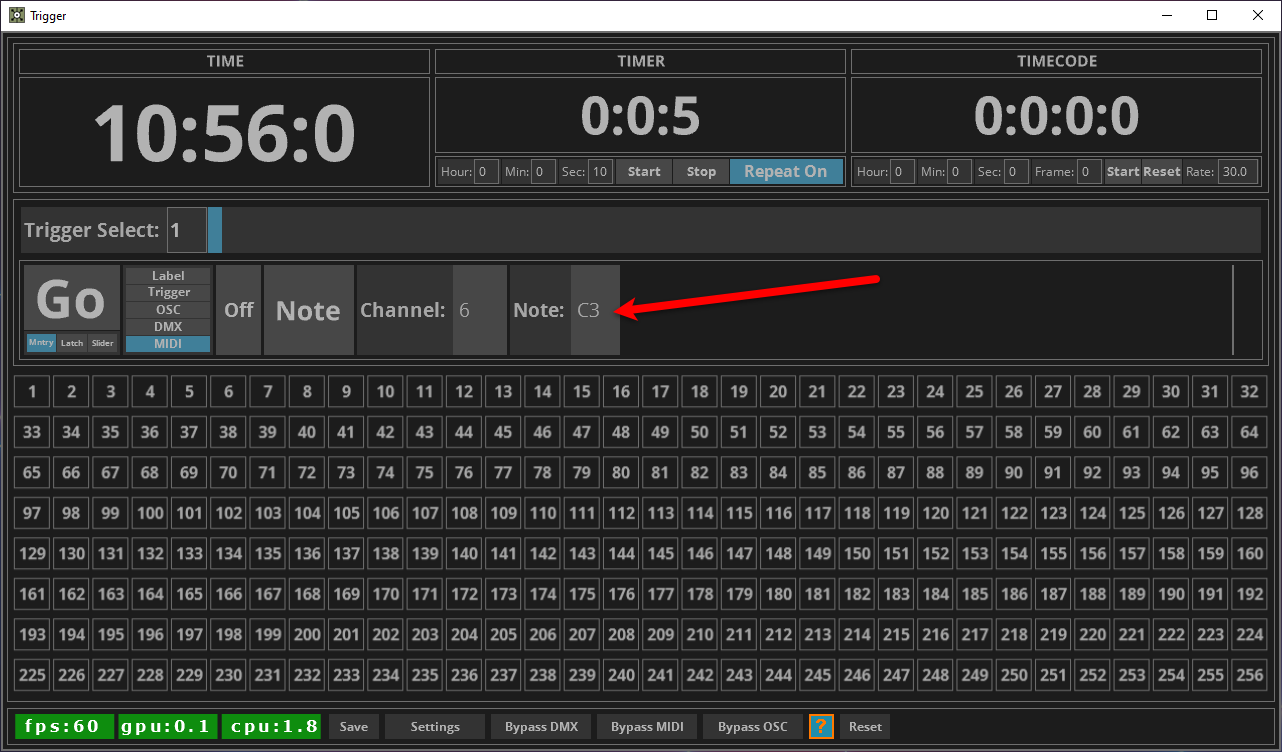Switch to the OSC tab
The height and width of the screenshot is (752, 1282).
pyautogui.click(x=168, y=310)
